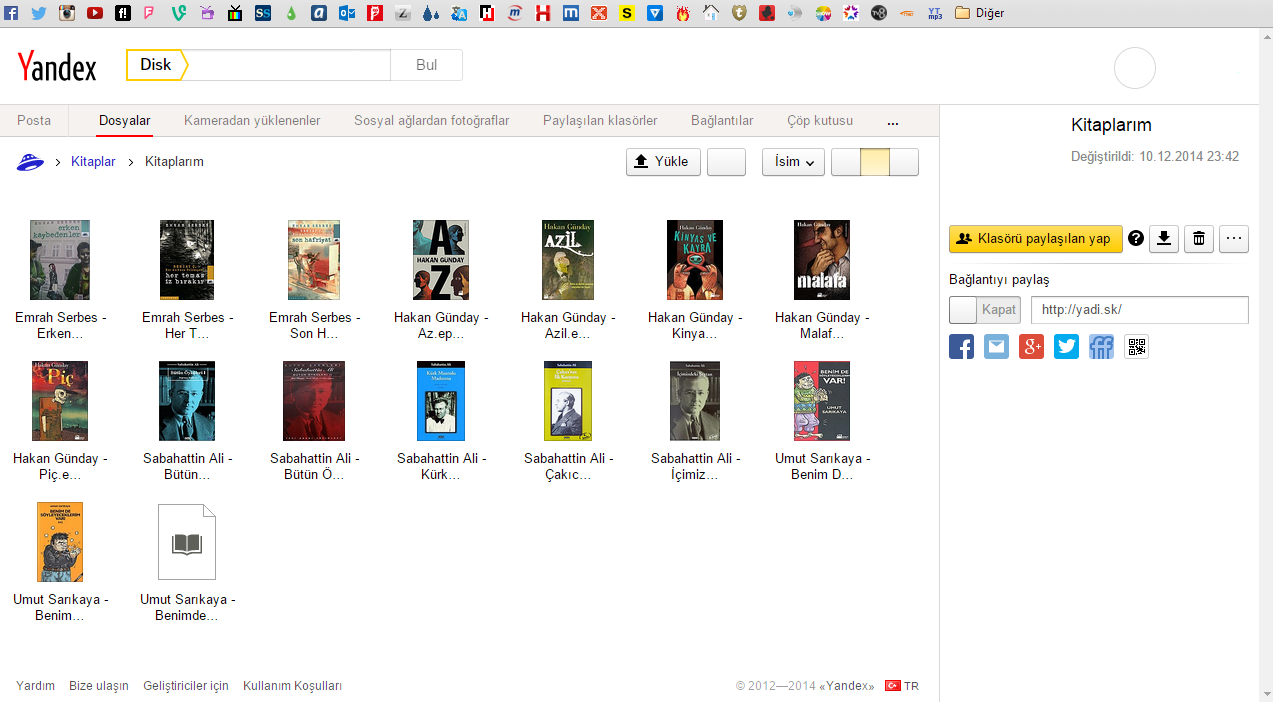Switch to the Posta tab
The height and width of the screenshot is (702, 1273).
[x=34, y=120]
